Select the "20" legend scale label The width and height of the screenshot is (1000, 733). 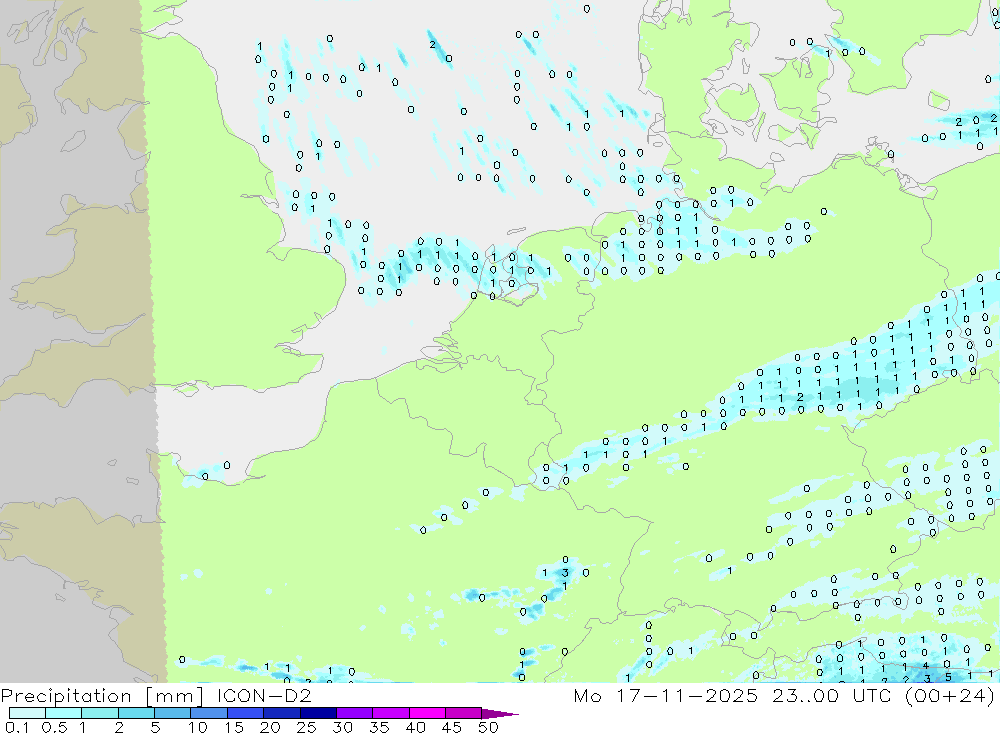pos(270,727)
